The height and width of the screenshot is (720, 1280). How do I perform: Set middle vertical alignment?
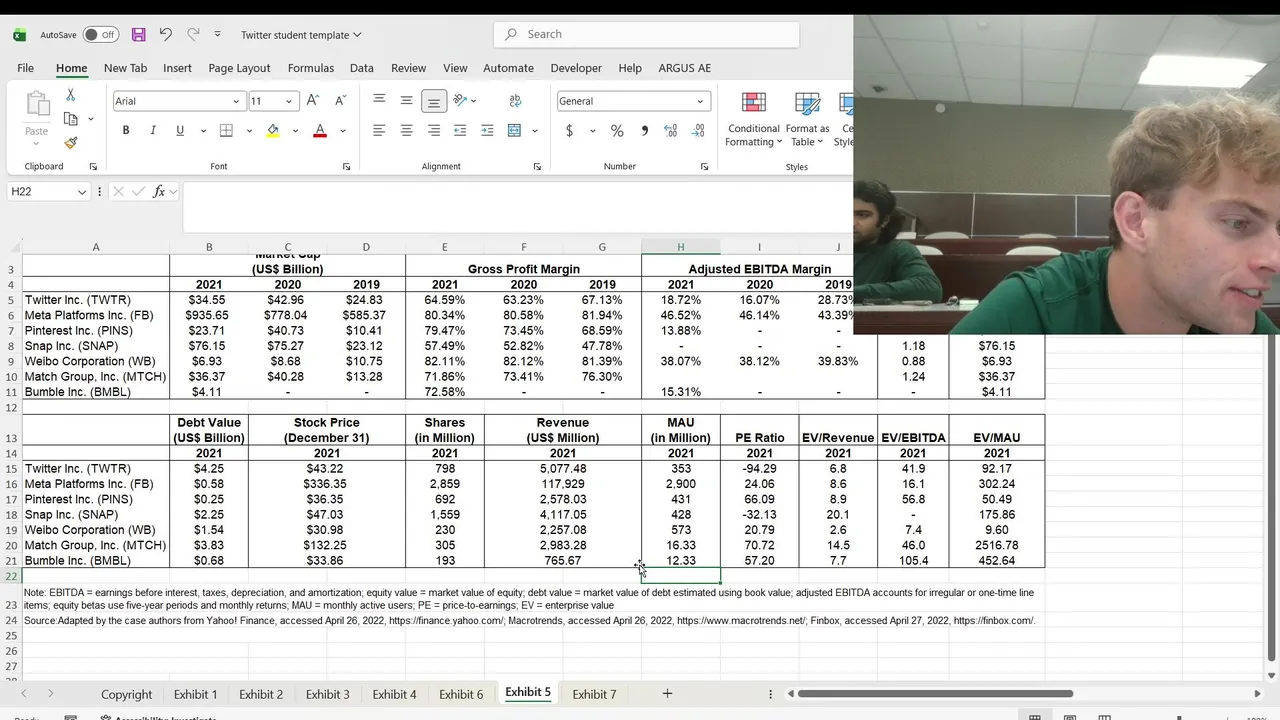[406, 100]
